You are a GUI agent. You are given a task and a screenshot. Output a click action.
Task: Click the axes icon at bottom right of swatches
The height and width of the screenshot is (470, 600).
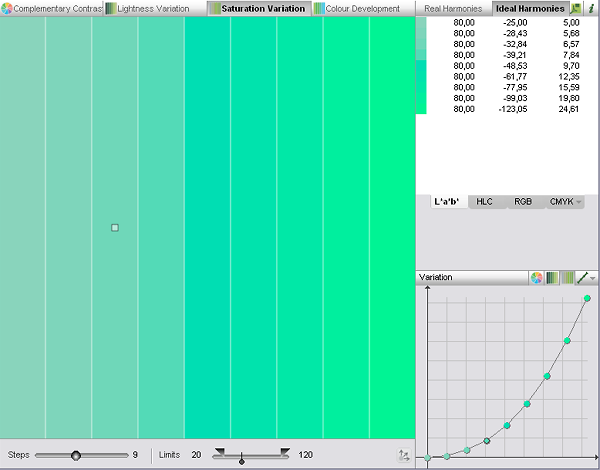(x=403, y=455)
